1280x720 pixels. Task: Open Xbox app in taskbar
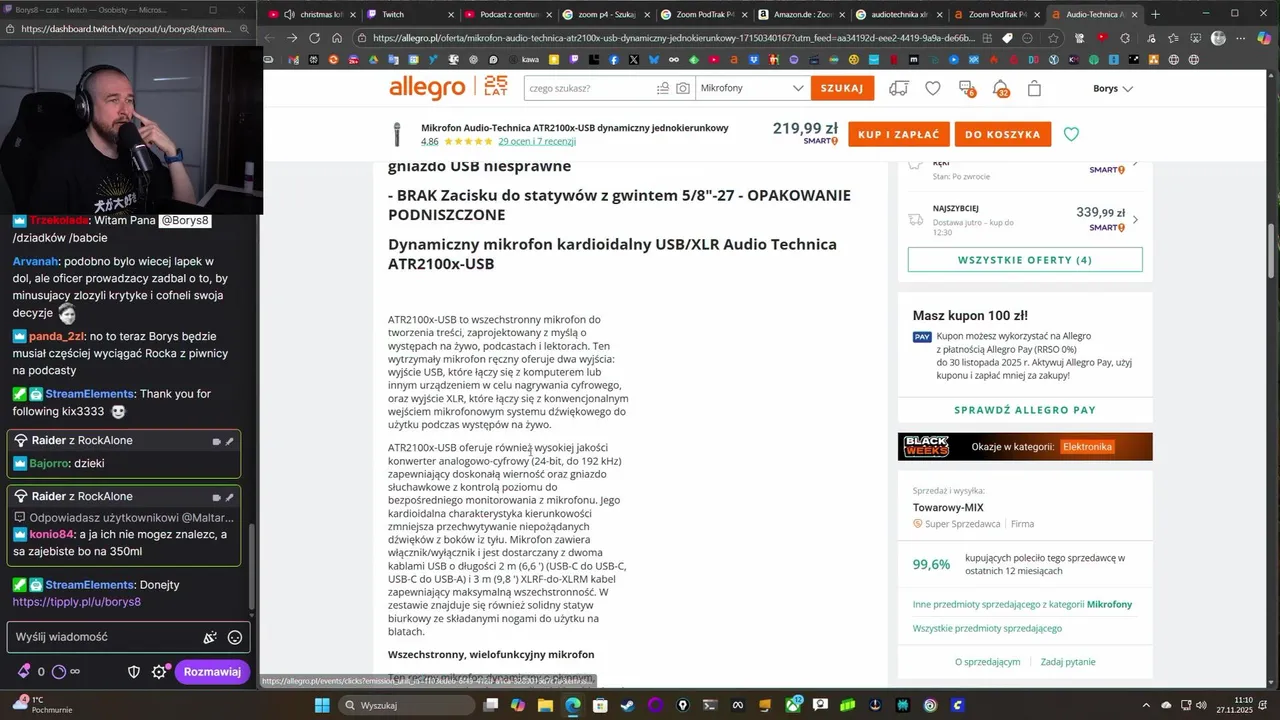[793, 705]
